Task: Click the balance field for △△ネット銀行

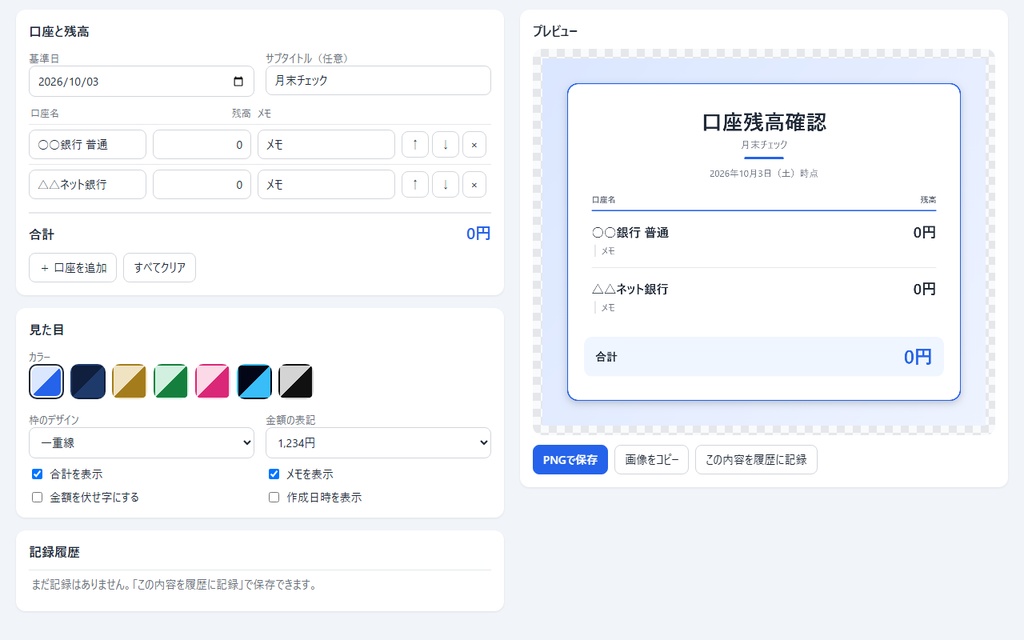Action: 202,184
